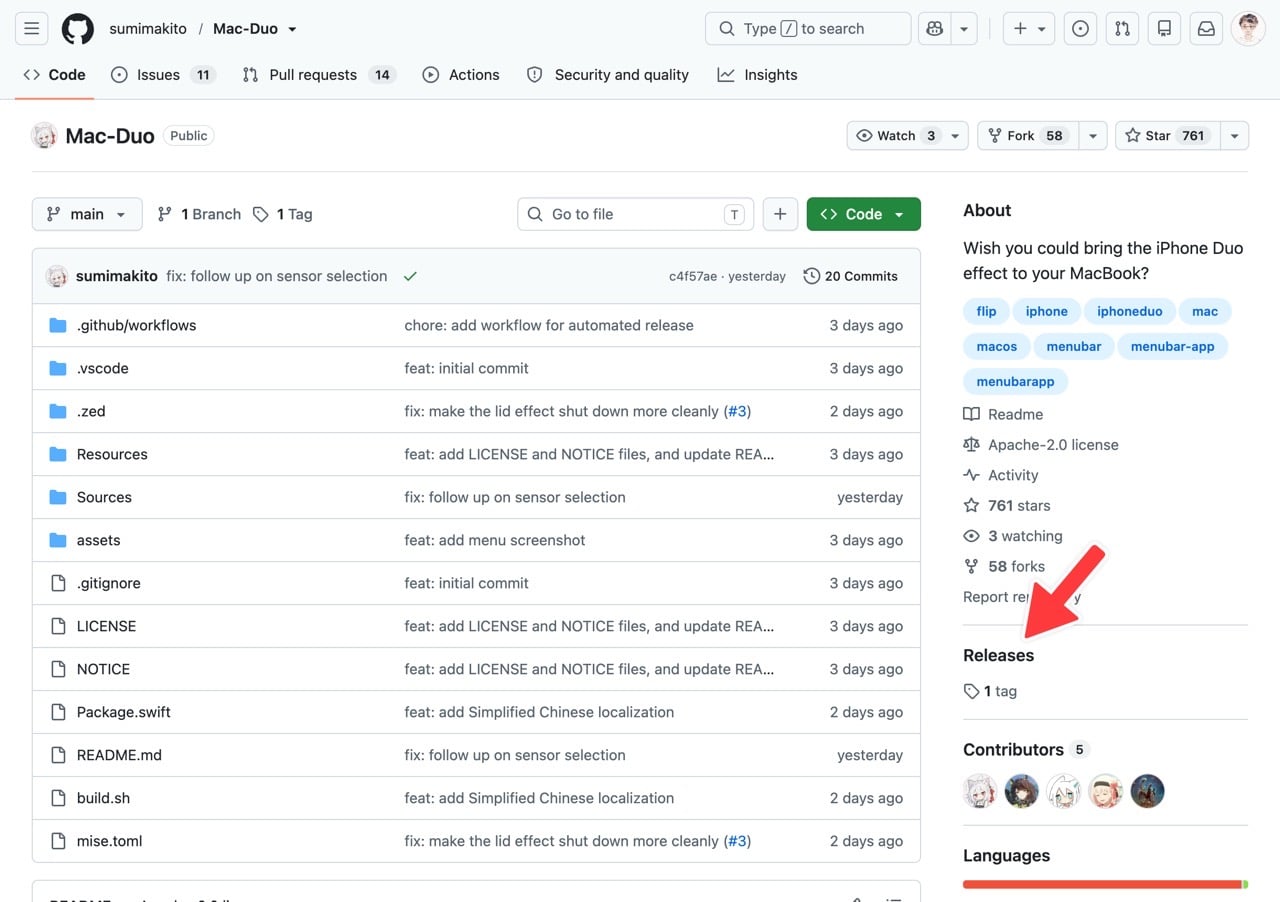Open the notifications inbox icon
Screen dimensions: 1280x902
tap(1206, 29)
